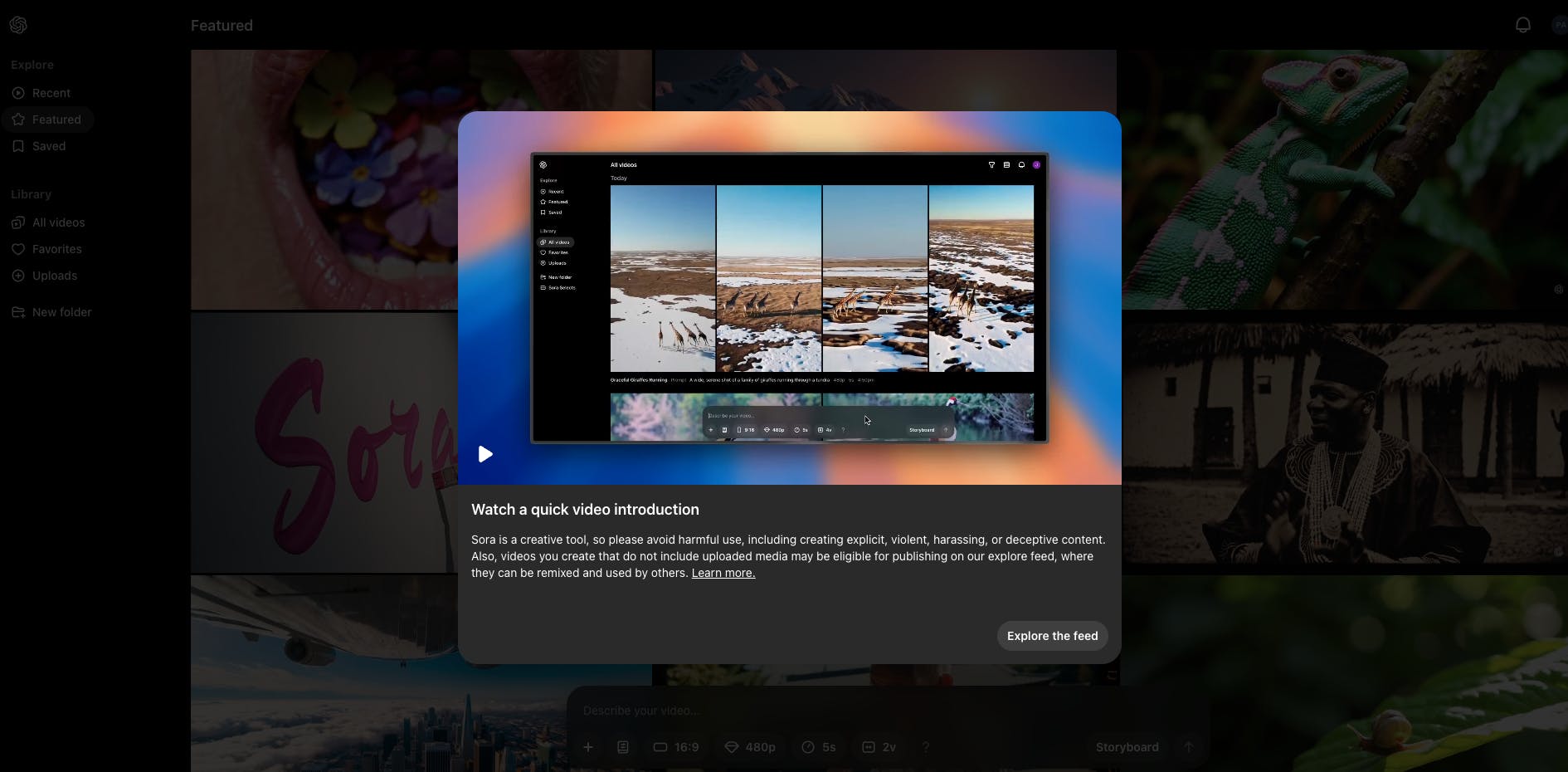Open the 480p resolution dropdown

coord(750,747)
